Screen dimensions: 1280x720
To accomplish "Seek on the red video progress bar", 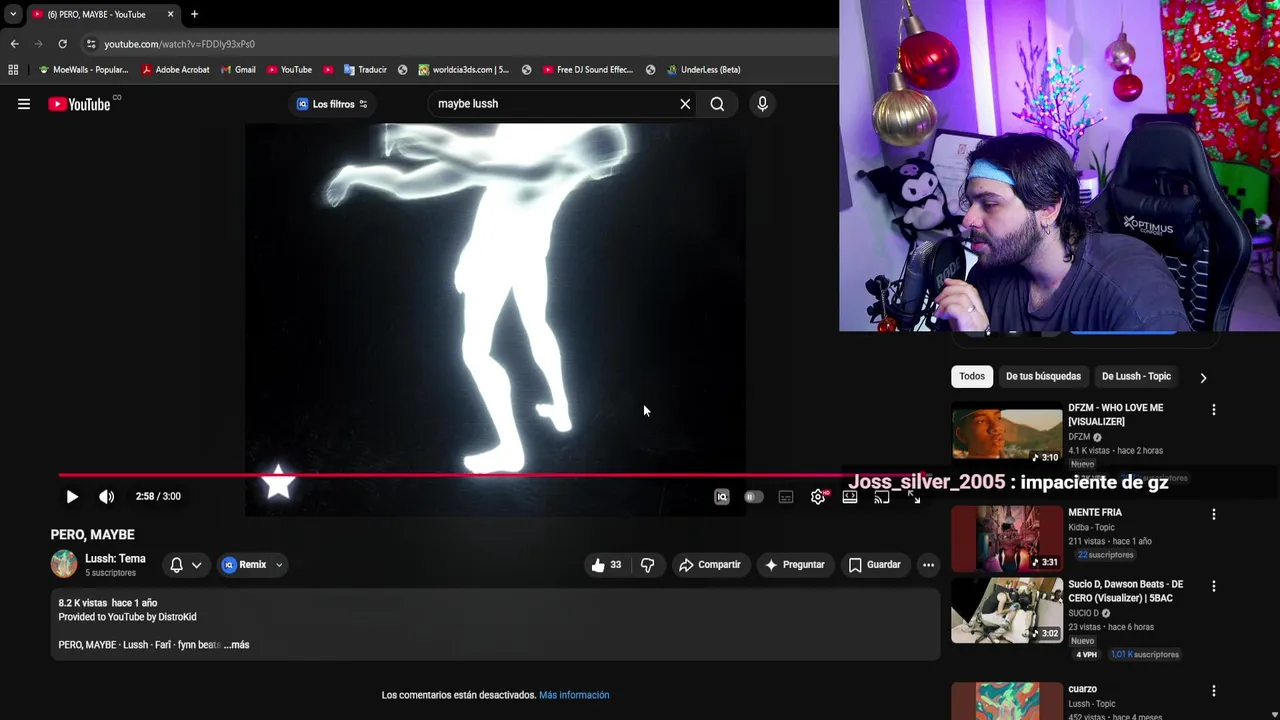I will click(490, 476).
